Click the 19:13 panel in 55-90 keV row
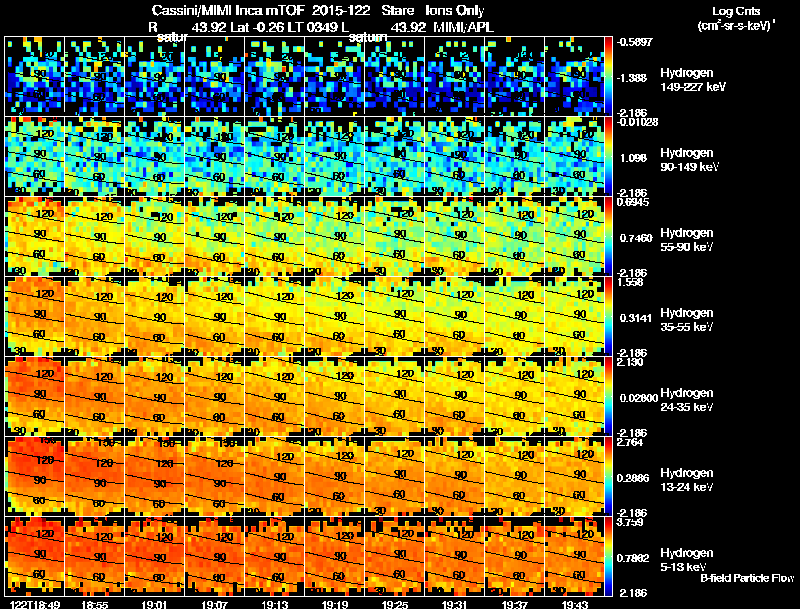This screenshot has width=800, height=609. (274, 236)
